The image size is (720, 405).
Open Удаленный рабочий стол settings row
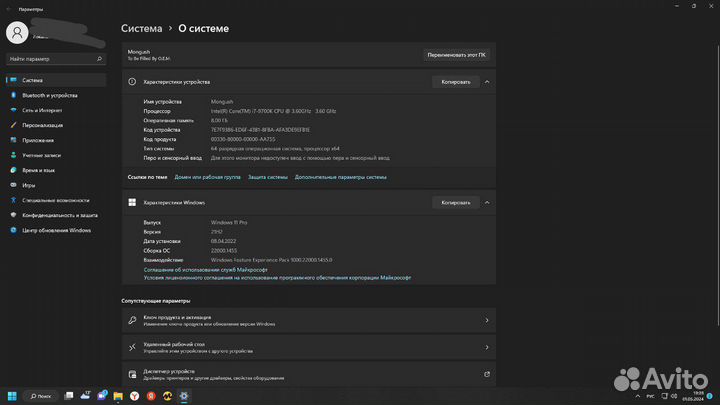[309, 347]
